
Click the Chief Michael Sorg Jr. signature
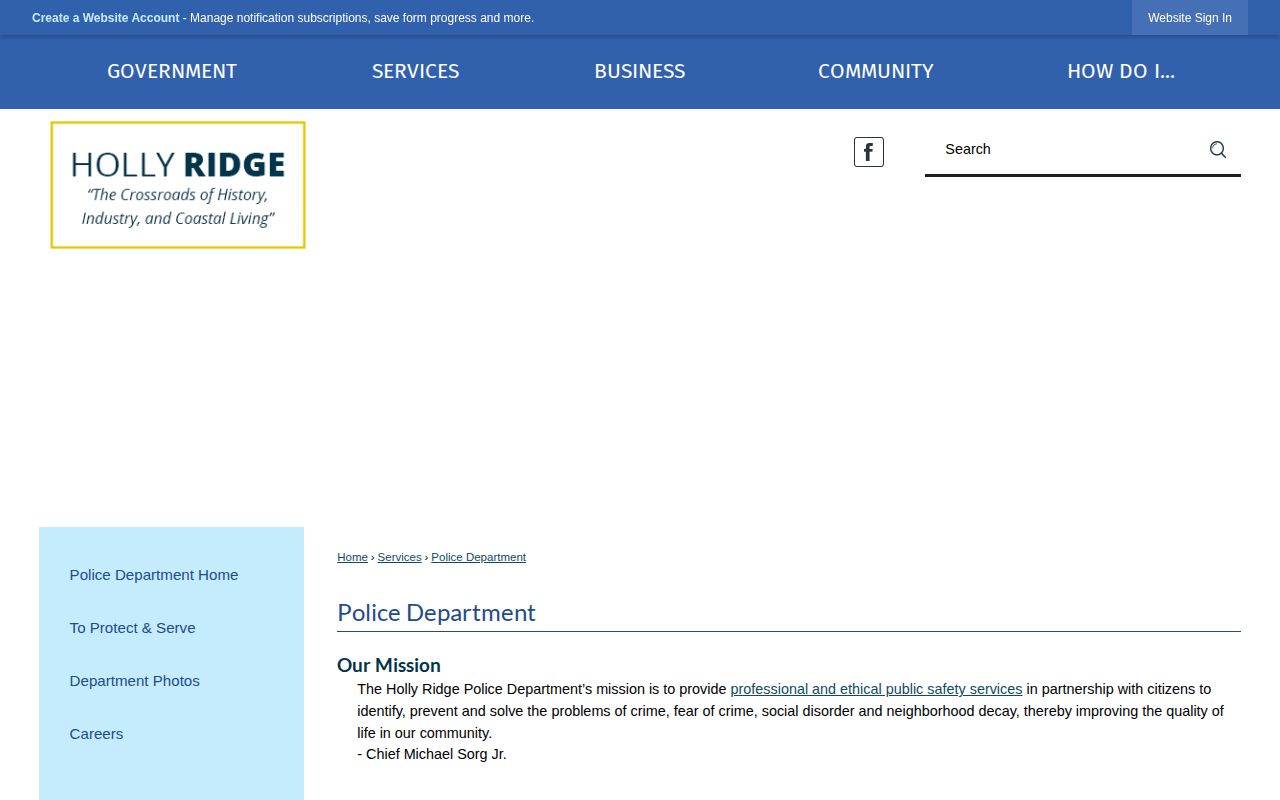[x=432, y=754]
